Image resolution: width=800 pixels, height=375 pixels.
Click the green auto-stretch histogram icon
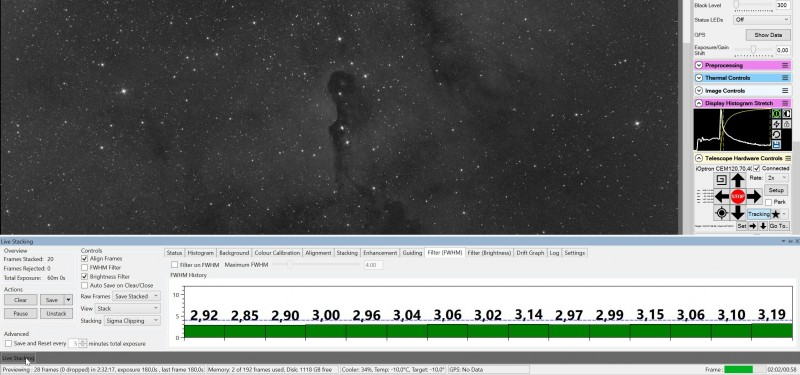click(776, 114)
